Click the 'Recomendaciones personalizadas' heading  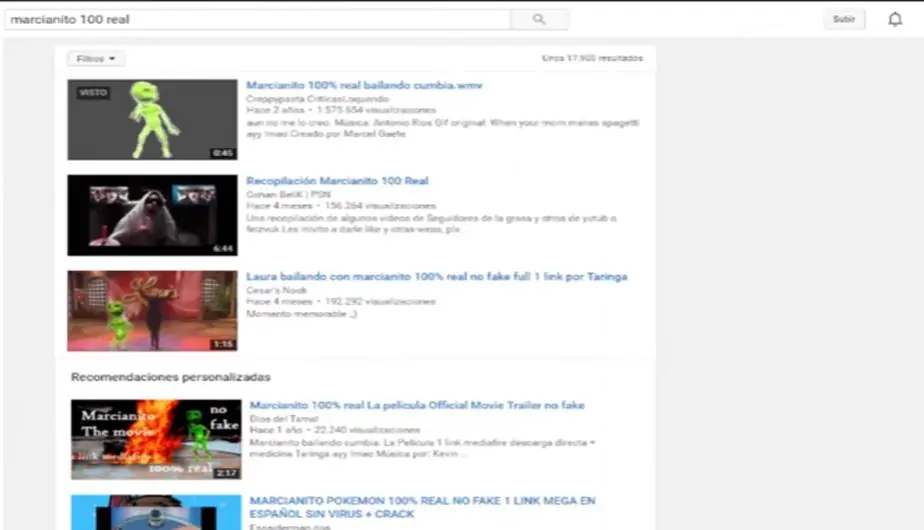tap(171, 377)
